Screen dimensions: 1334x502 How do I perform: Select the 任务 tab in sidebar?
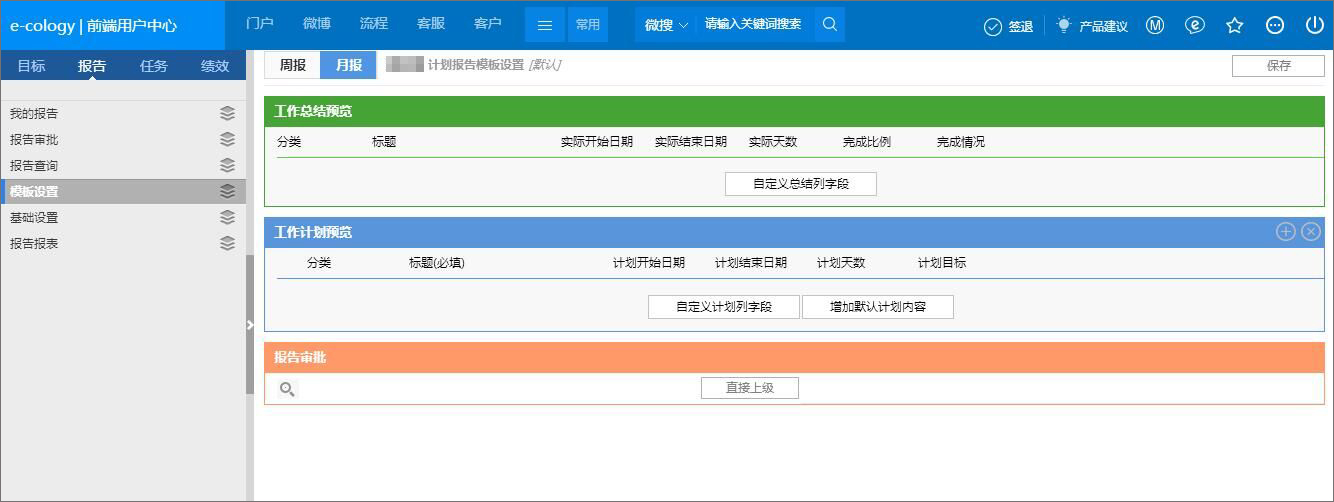[x=154, y=66]
